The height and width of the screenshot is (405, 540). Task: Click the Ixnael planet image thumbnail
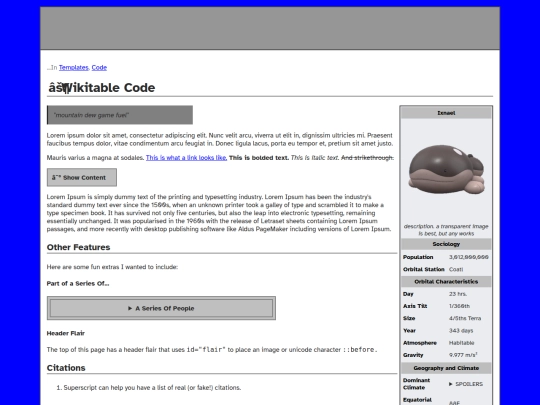click(446, 169)
